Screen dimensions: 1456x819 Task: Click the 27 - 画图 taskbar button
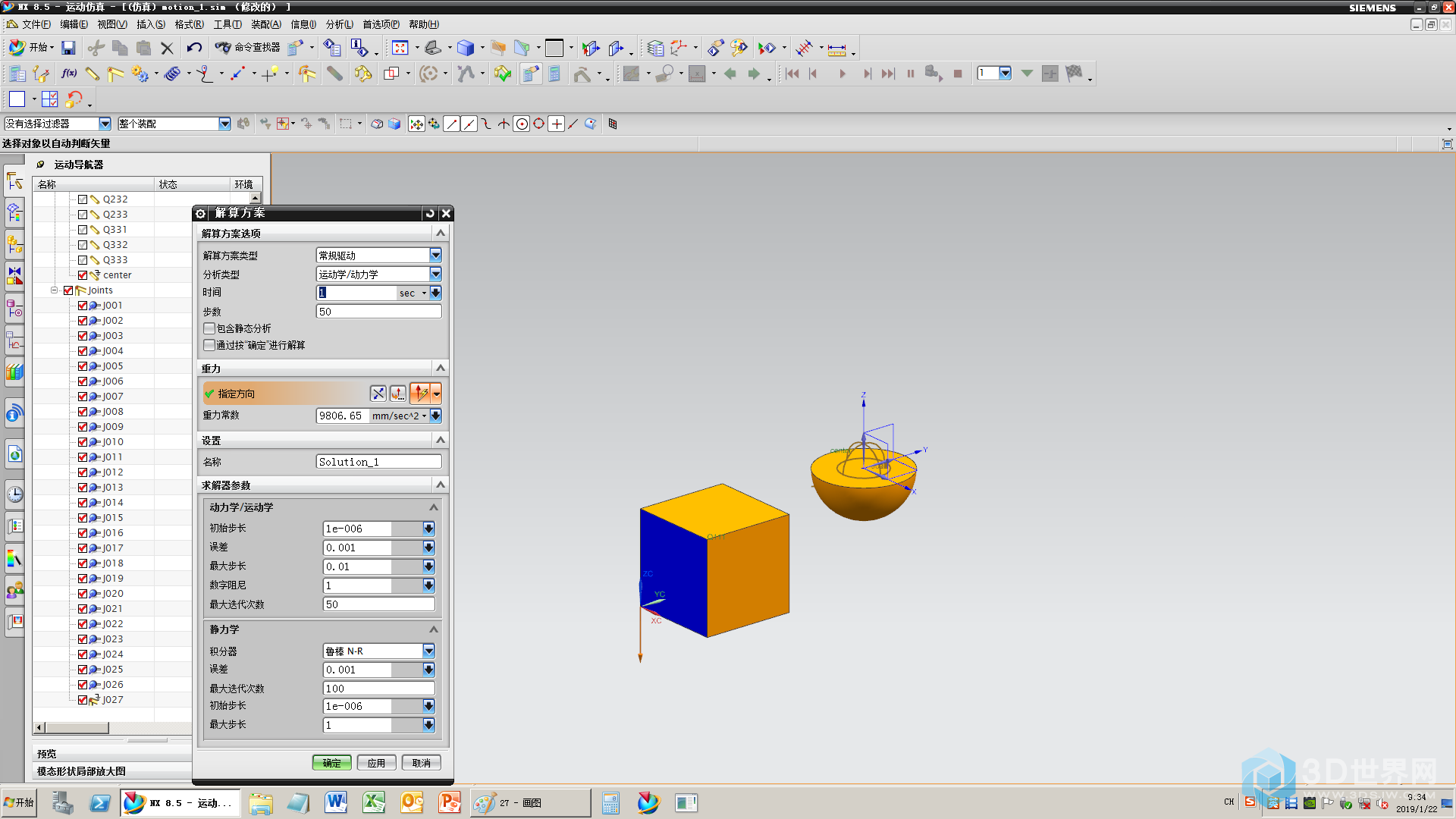[x=530, y=802]
